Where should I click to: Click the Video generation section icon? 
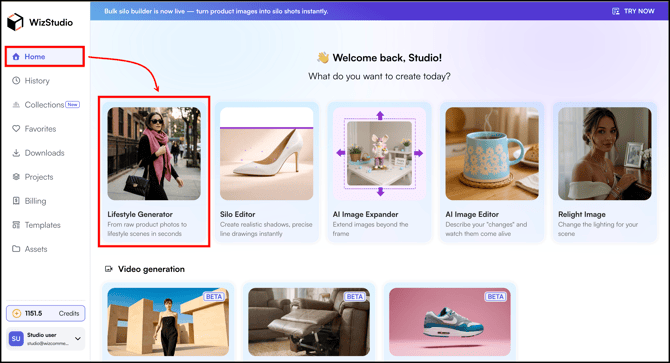[109, 269]
